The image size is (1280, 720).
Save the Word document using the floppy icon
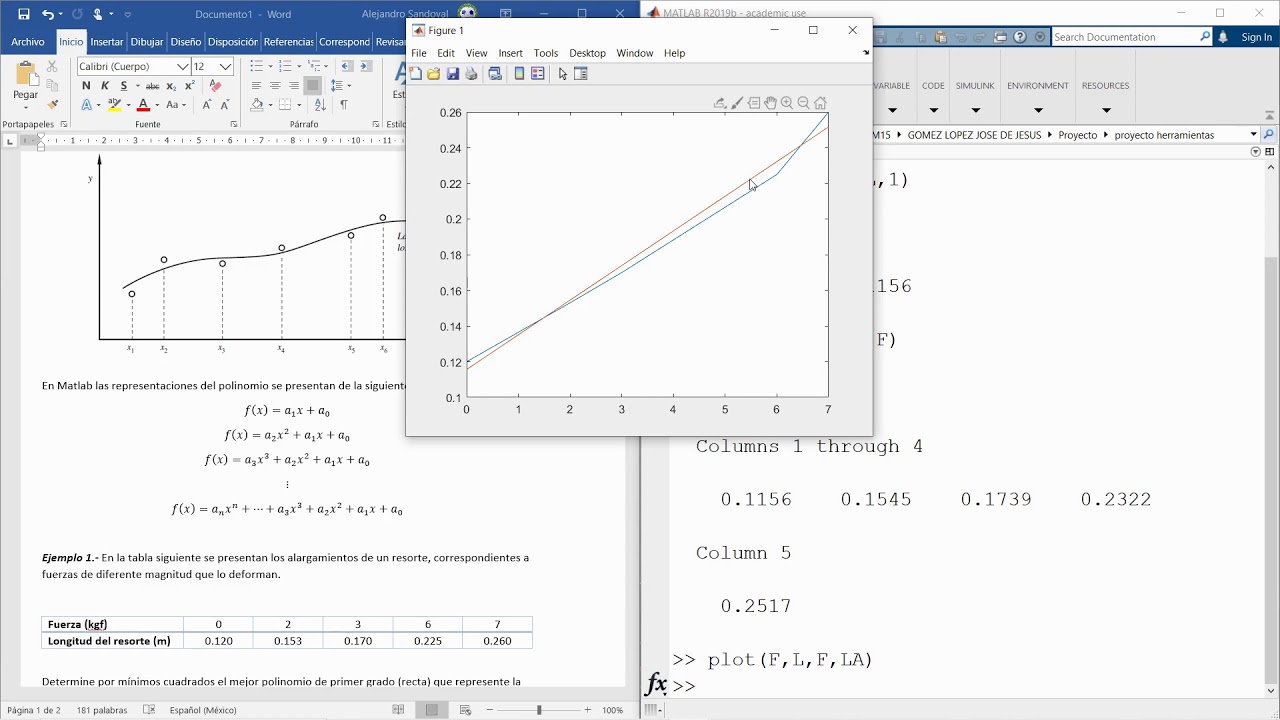pyautogui.click(x=24, y=14)
